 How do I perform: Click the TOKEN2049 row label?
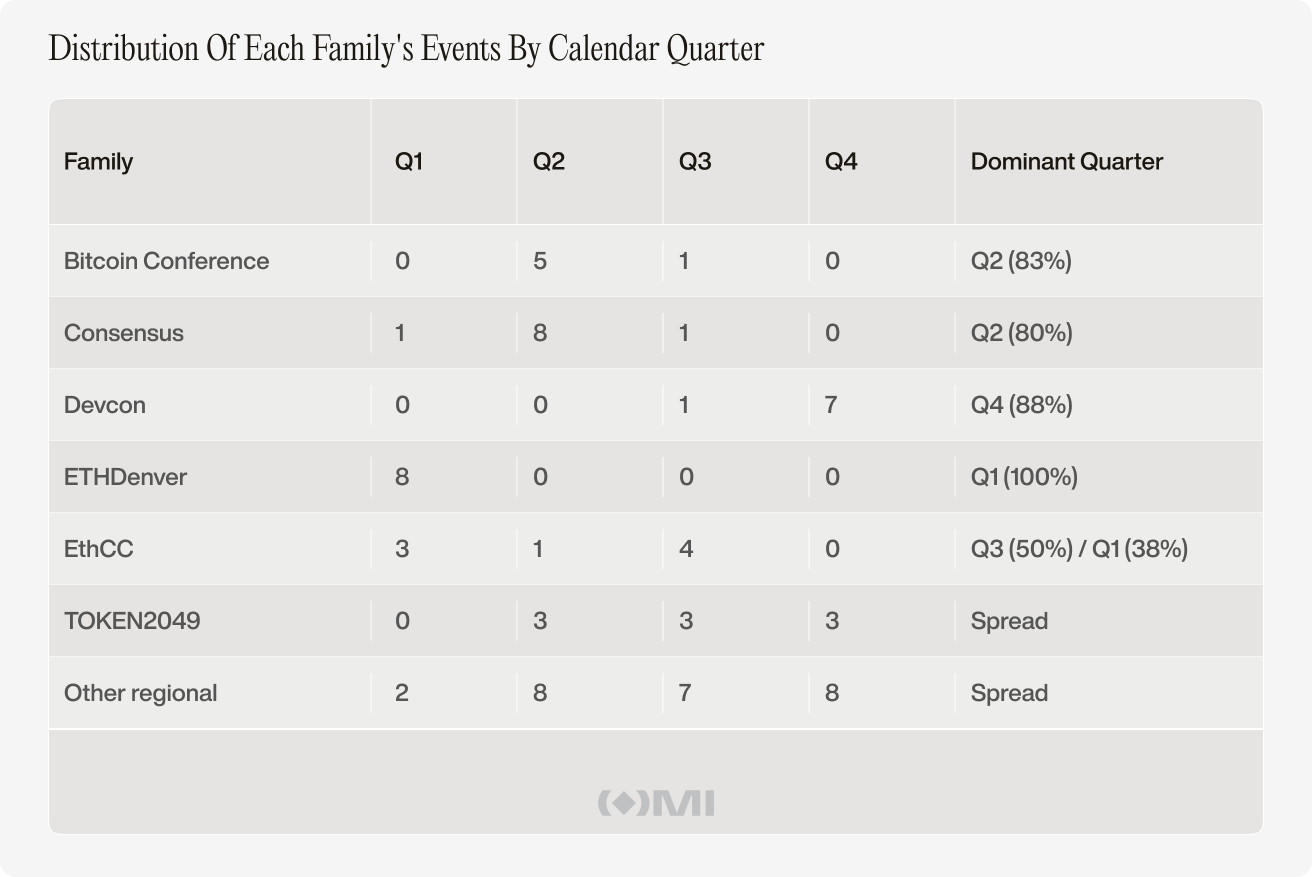(132, 621)
